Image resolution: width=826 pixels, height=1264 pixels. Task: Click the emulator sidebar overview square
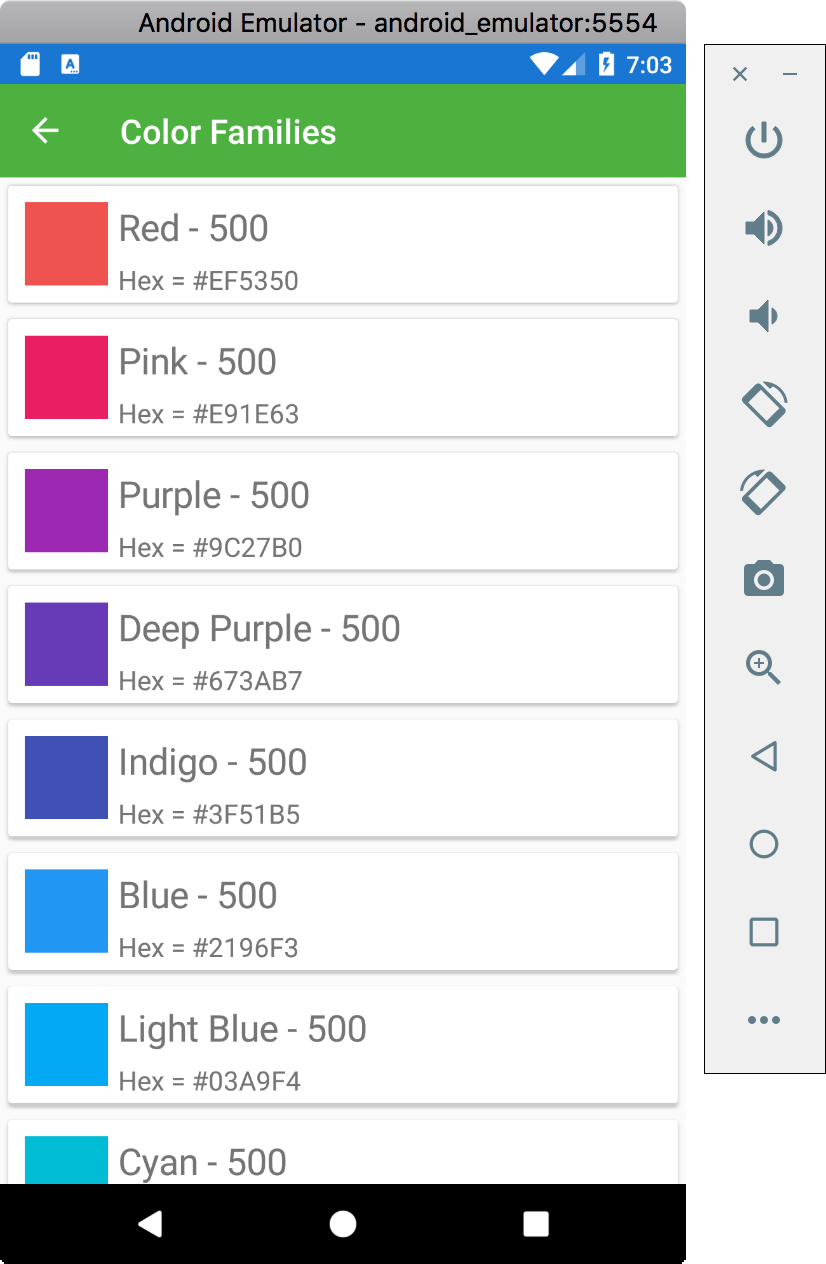764,932
